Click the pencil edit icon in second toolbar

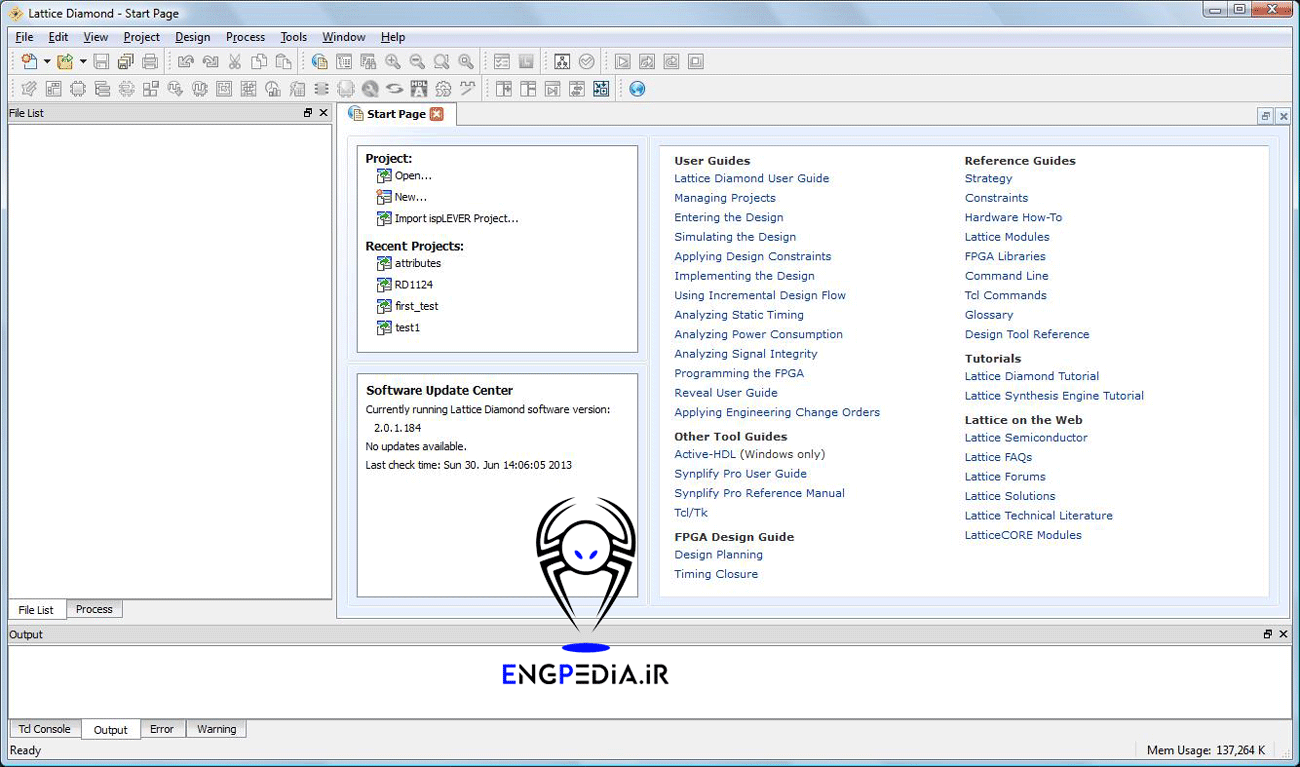pos(29,89)
